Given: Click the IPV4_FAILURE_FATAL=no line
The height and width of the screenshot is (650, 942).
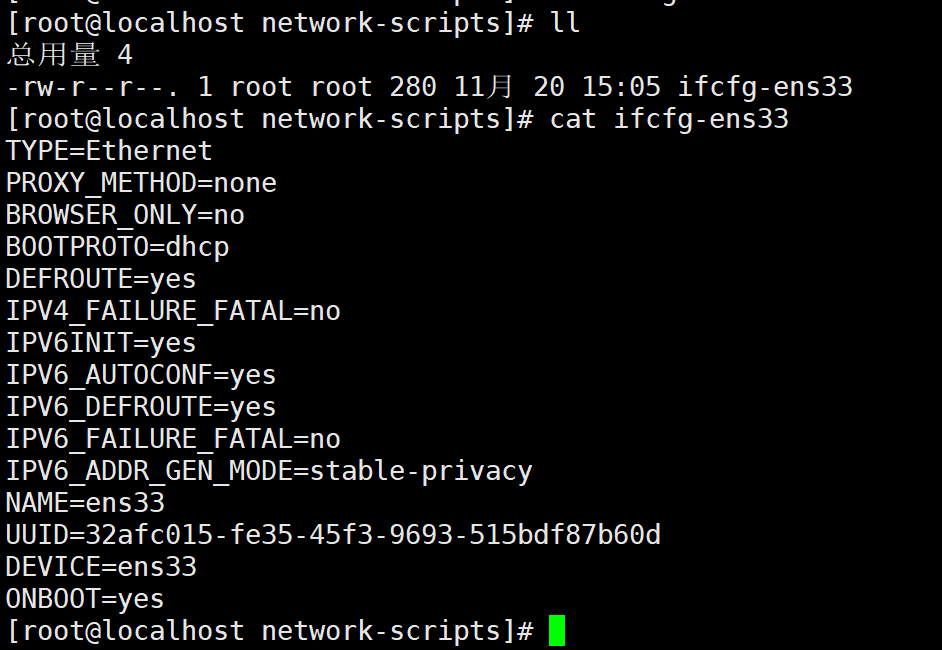Looking at the screenshot, I should click(173, 311).
